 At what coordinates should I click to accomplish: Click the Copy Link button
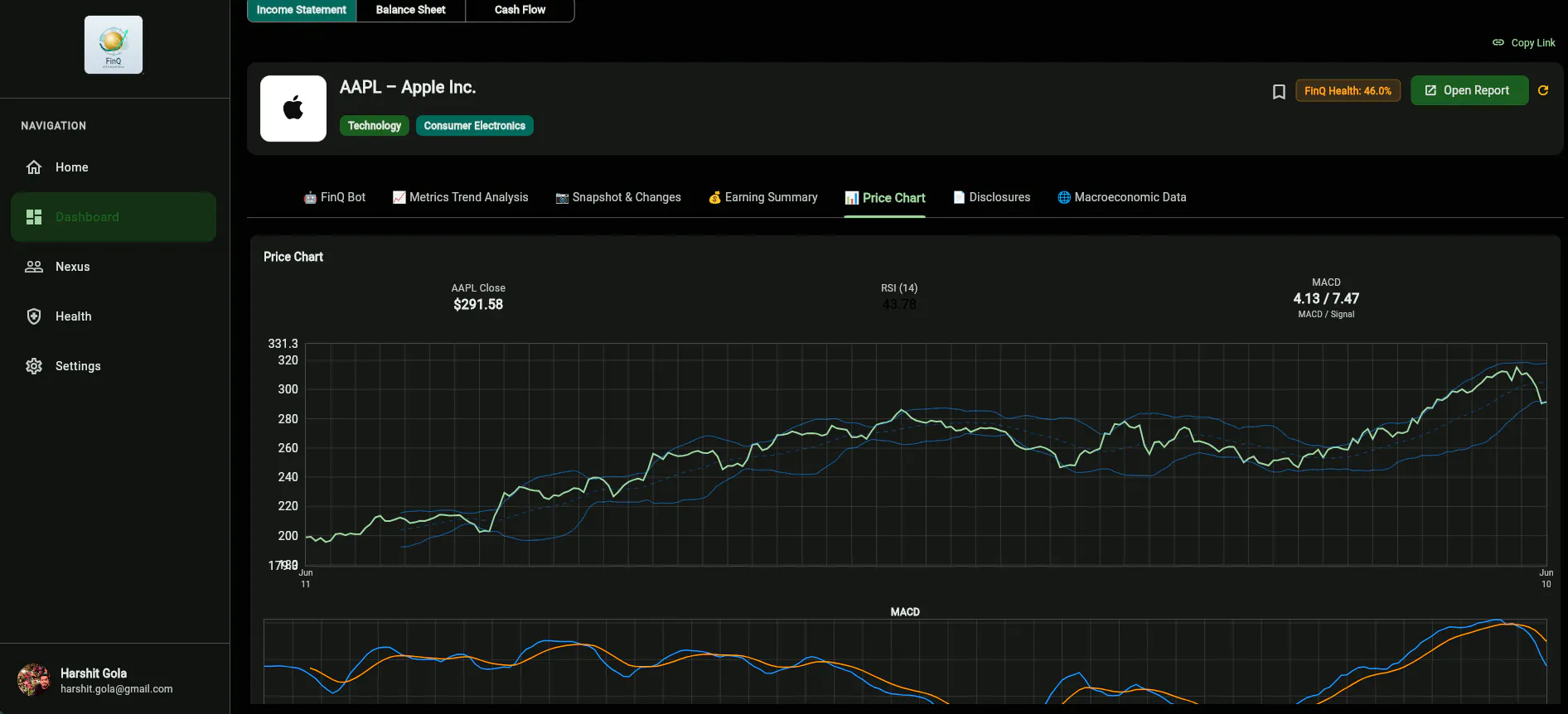coord(1524,42)
